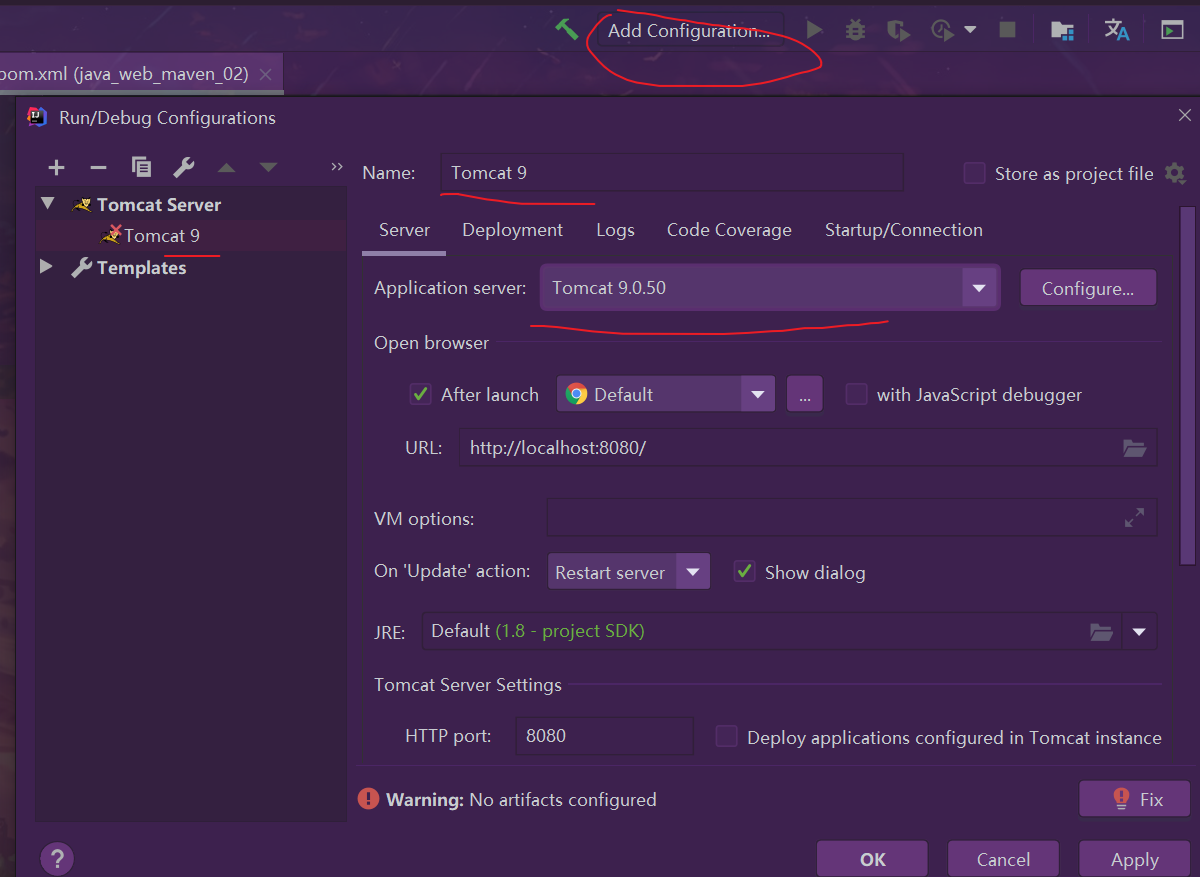Move configuration up arrow
Screen dimensions: 1200x877
click(x=226, y=167)
